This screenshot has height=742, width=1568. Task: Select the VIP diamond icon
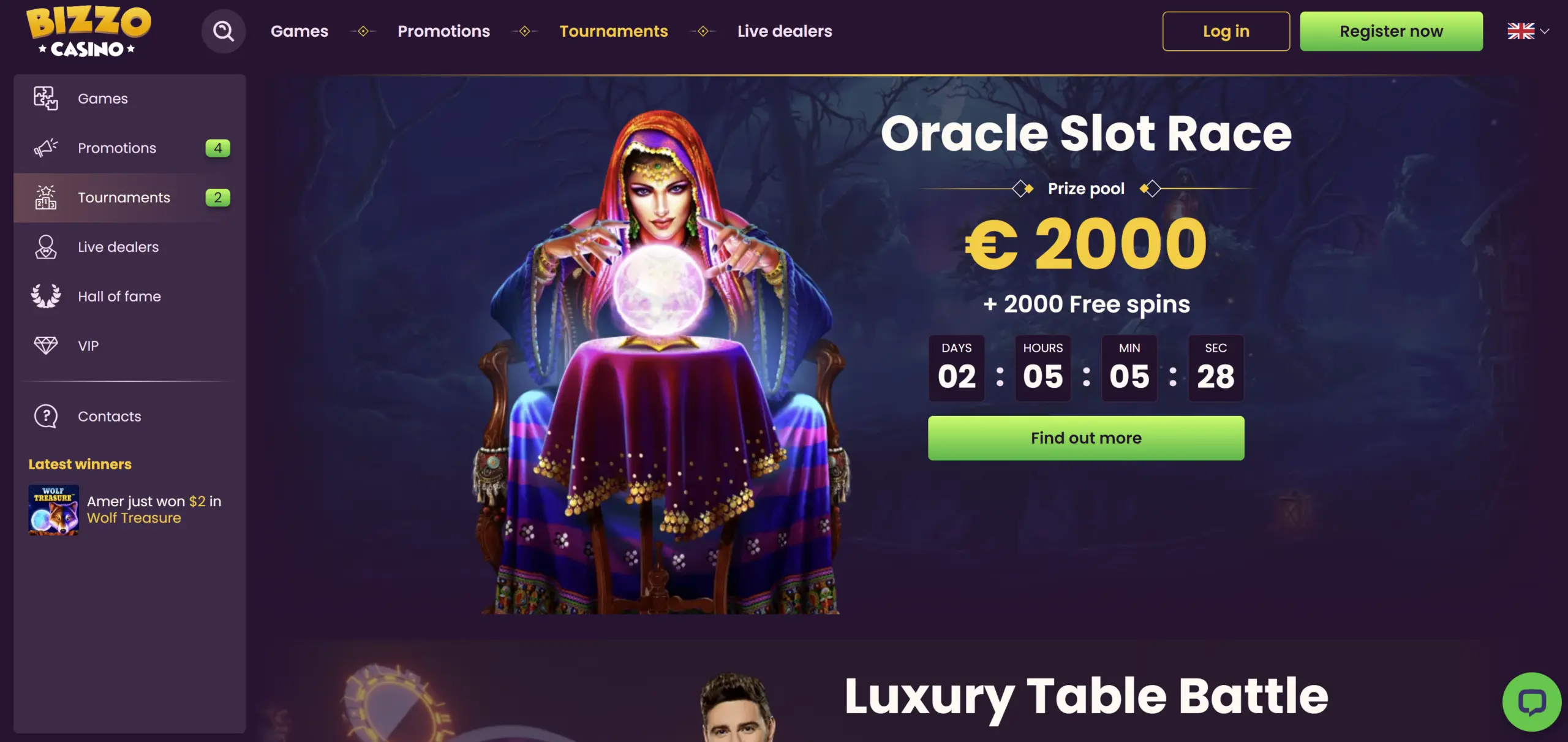(46, 346)
